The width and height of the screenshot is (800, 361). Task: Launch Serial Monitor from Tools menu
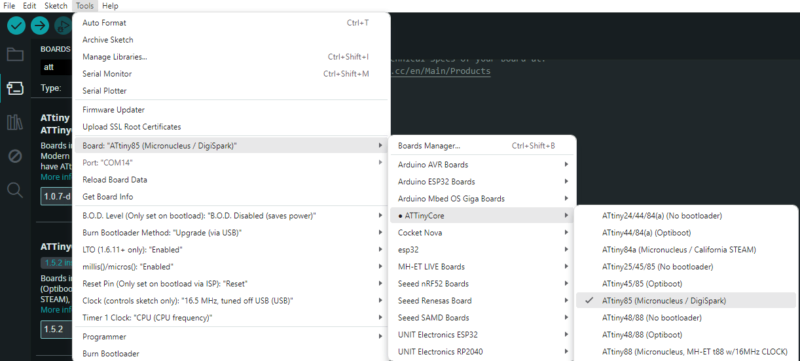pyautogui.click(x=232, y=74)
